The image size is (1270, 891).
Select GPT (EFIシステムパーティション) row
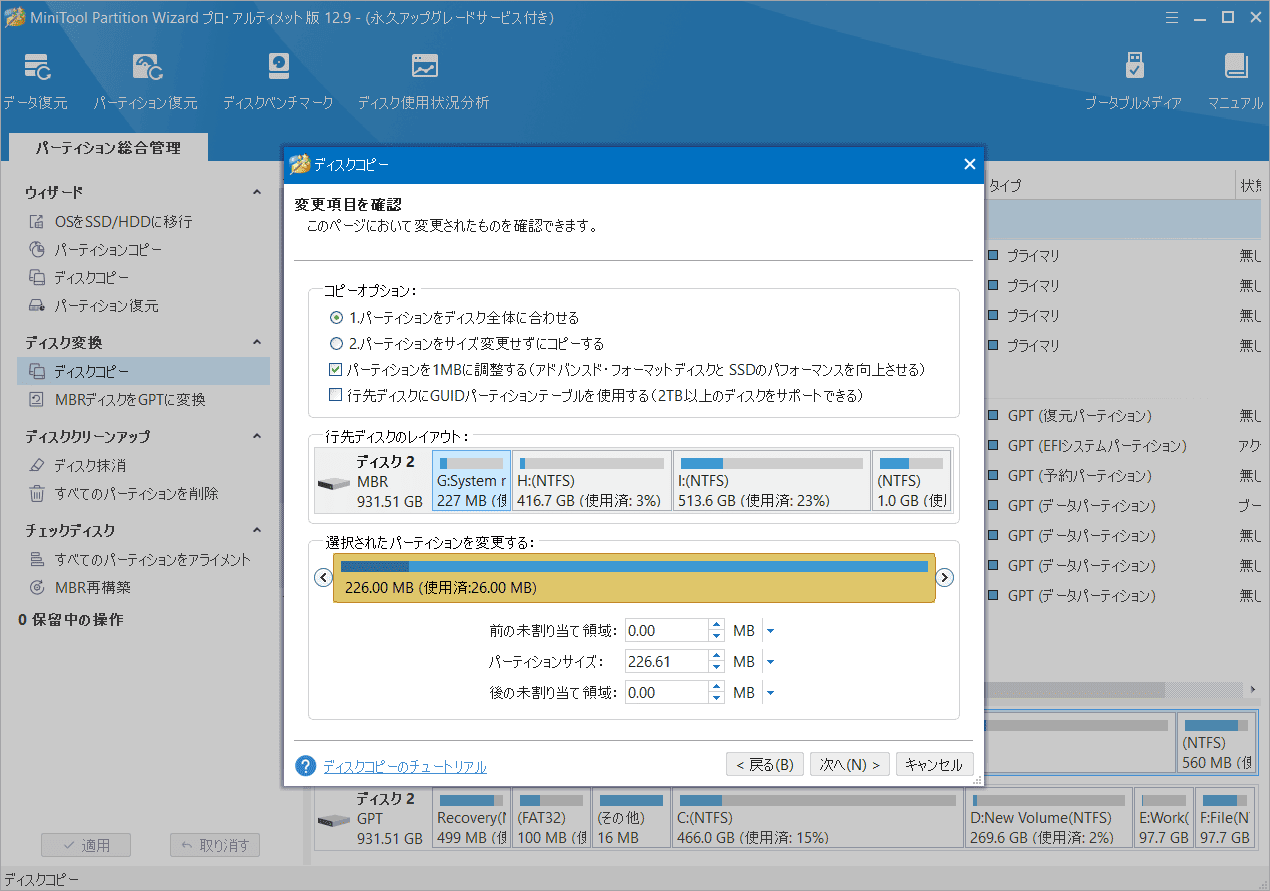click(x=1096, y=446)
